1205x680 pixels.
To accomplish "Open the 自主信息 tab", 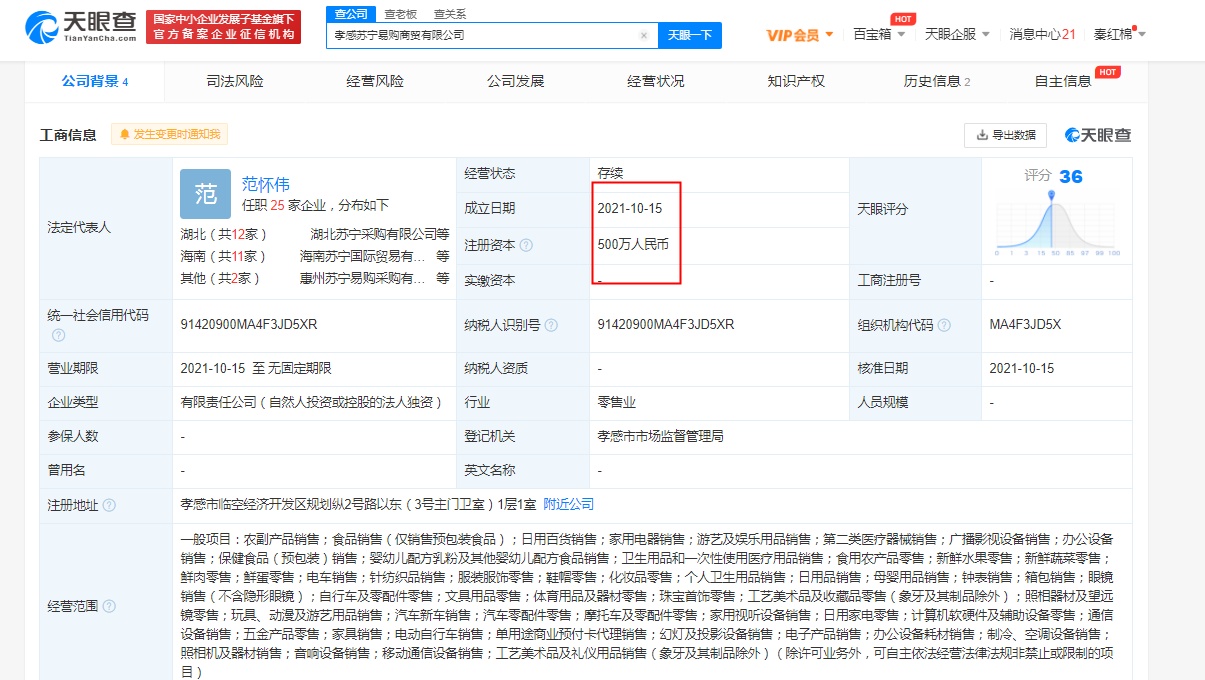I will coord(1063,81).
